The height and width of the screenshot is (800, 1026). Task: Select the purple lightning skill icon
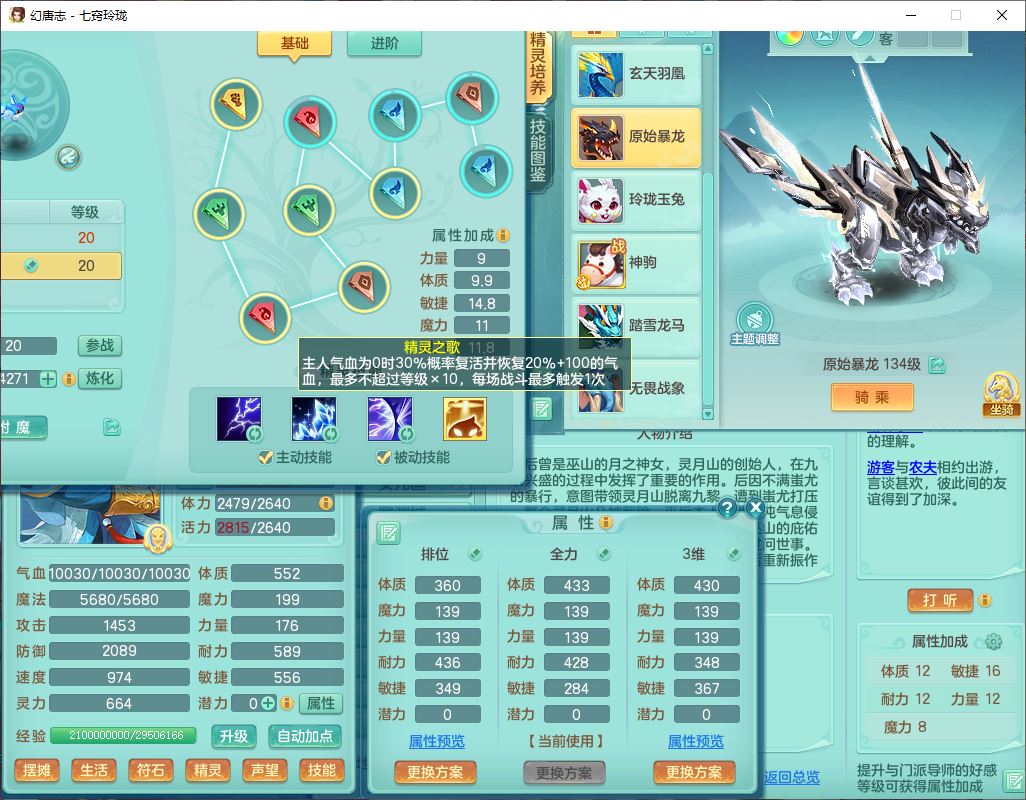tap(239, 419)
